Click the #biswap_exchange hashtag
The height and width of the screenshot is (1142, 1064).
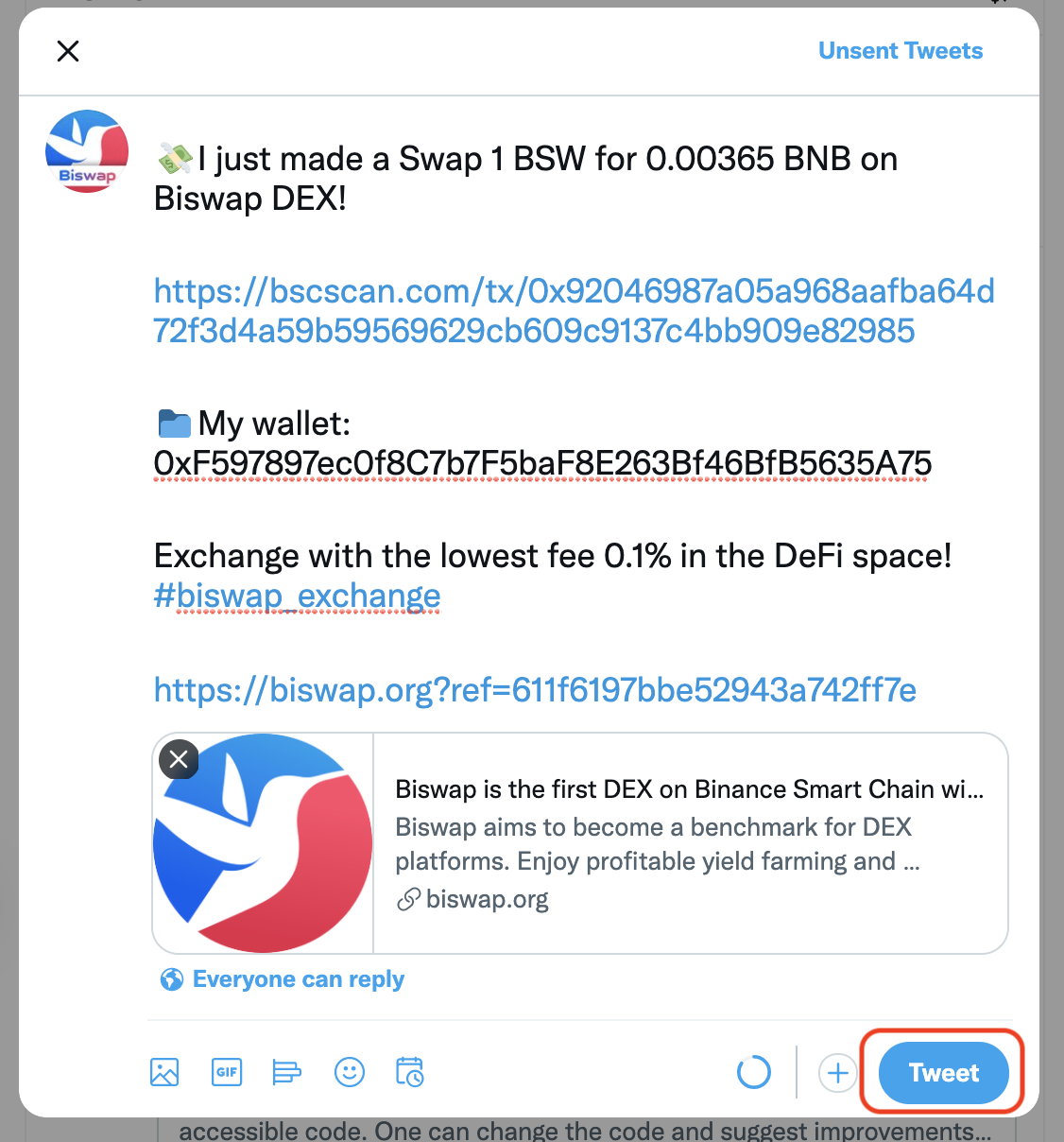297,597
